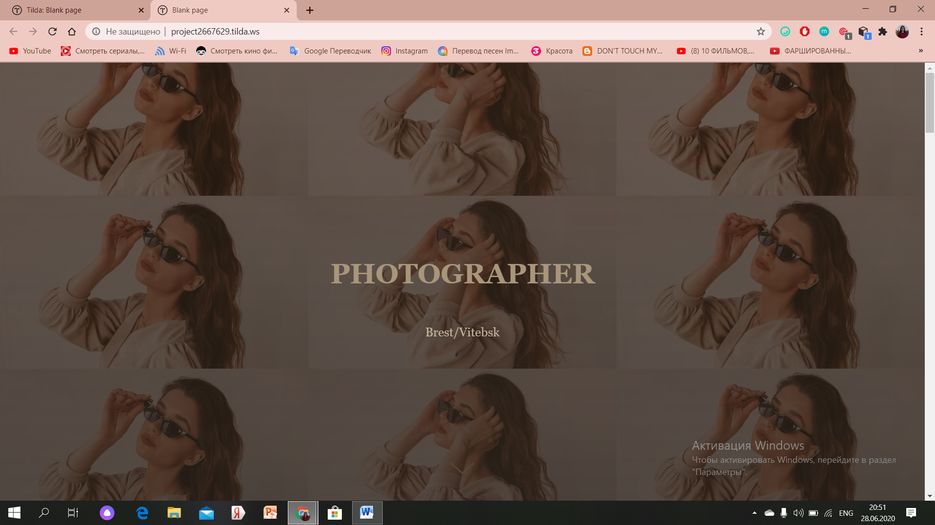Open the browser home page

(72, 32)
